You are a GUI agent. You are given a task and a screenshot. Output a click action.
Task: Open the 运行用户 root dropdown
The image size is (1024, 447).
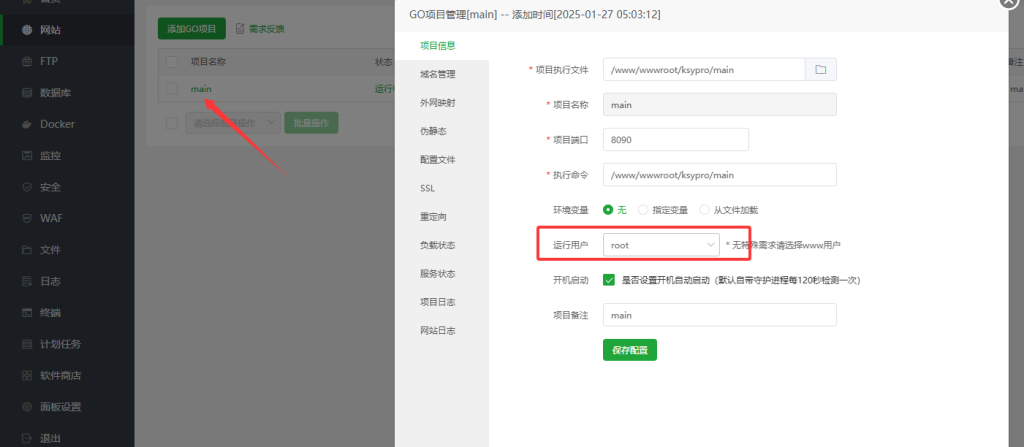coord(661,244)
